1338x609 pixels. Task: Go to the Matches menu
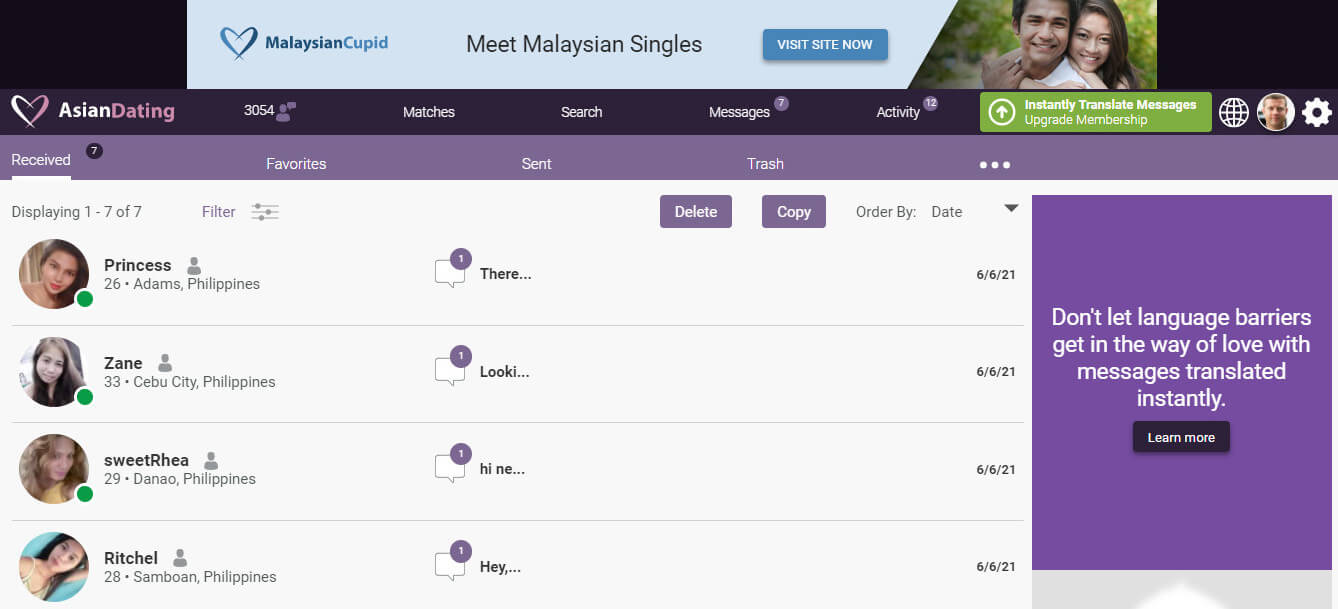click(x=429, y=112)
